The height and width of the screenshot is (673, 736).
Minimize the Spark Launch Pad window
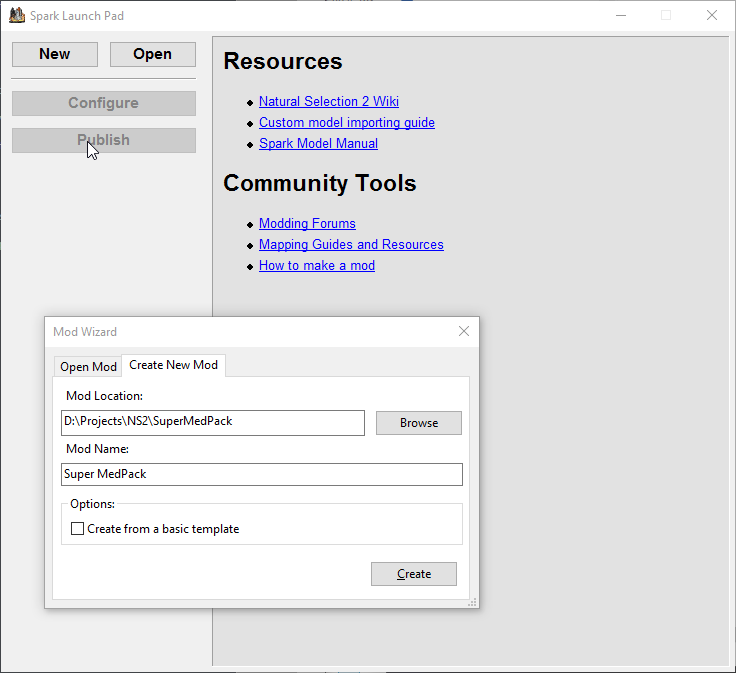coord(621,15)
